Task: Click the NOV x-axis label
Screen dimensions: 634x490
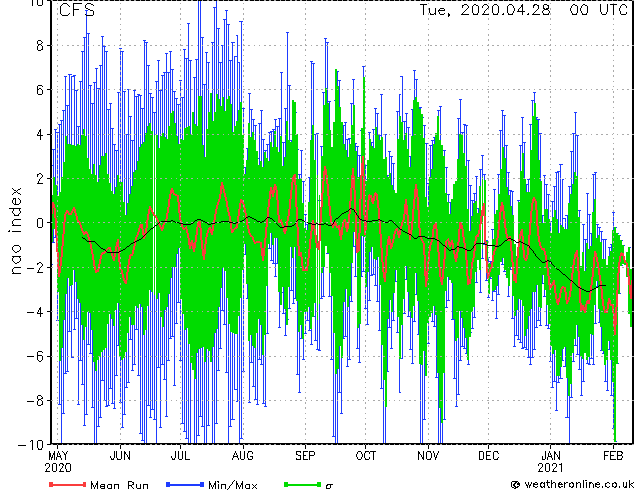Action: tap(428, 456)
